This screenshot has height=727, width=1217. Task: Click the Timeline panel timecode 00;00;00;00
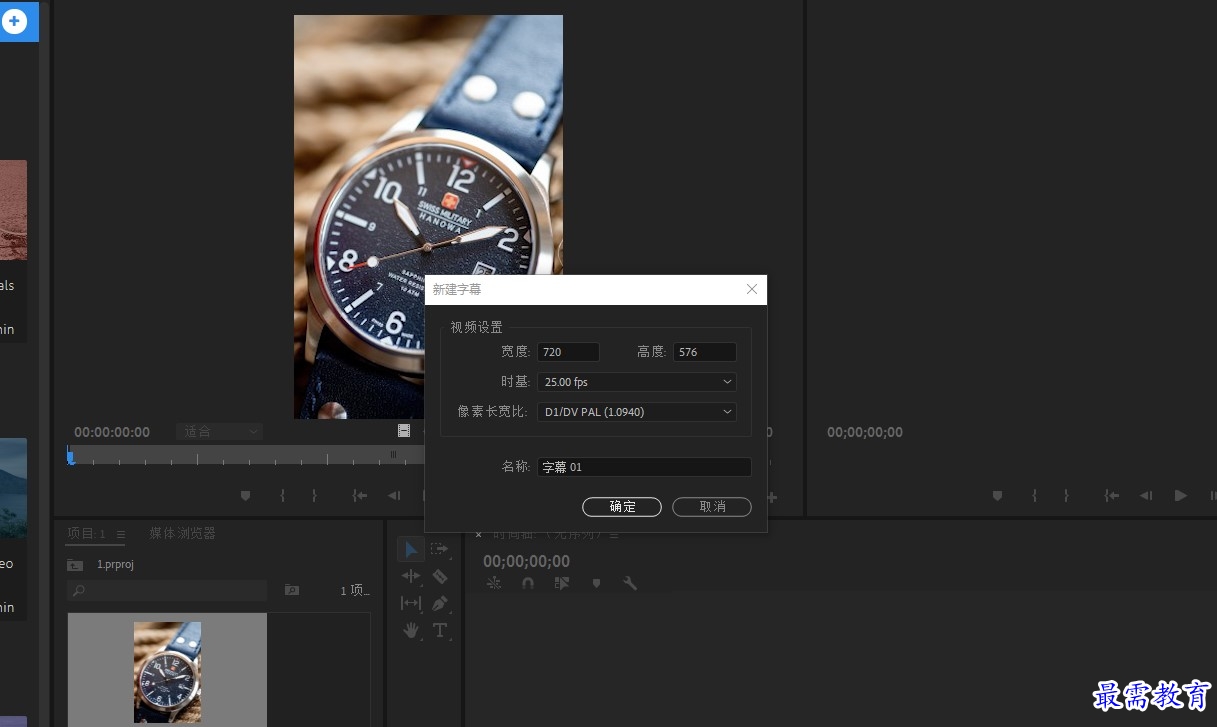(526, 561)
